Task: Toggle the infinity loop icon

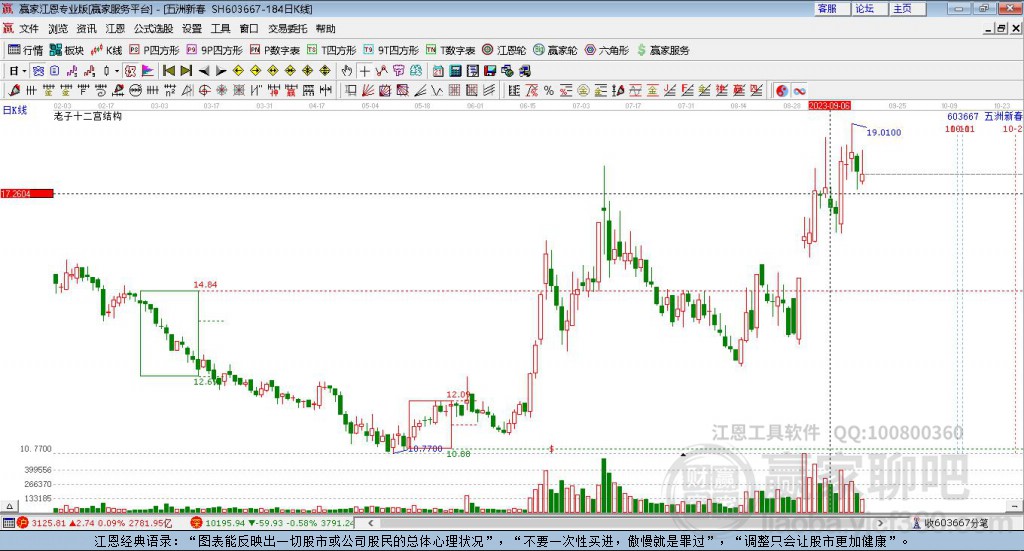Action: (799, 91)
